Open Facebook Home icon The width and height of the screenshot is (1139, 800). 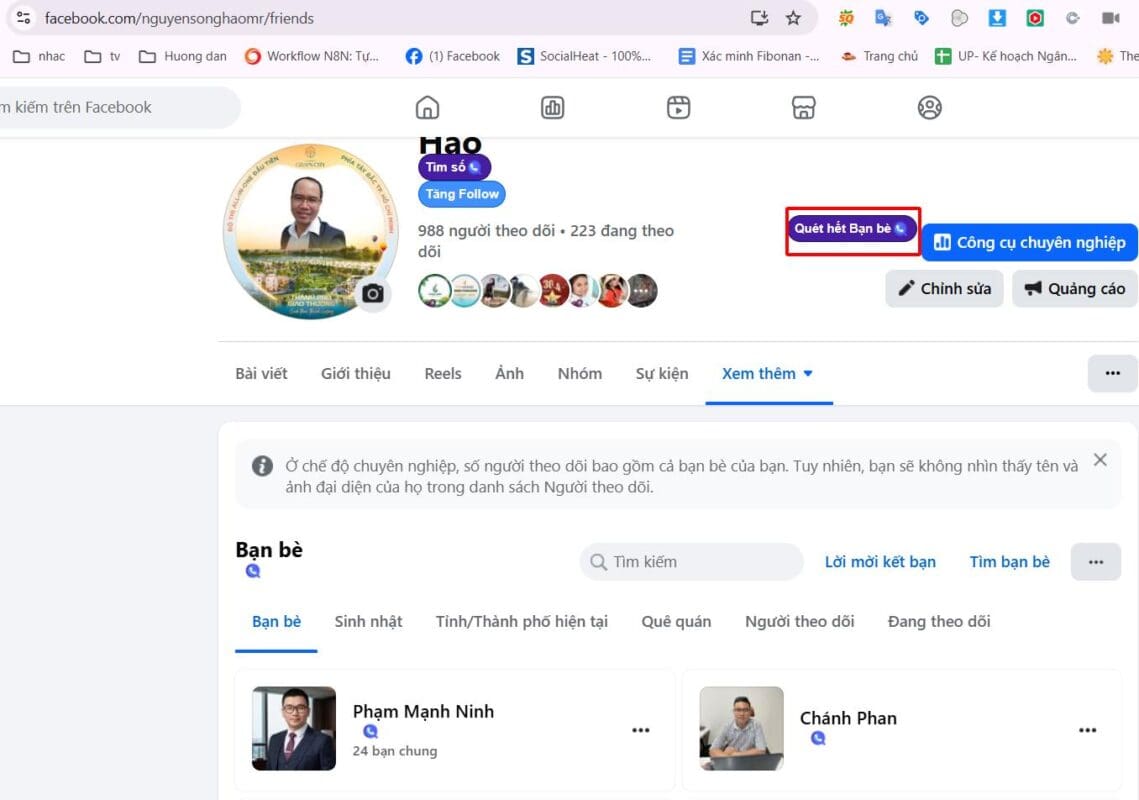point(427,108)
